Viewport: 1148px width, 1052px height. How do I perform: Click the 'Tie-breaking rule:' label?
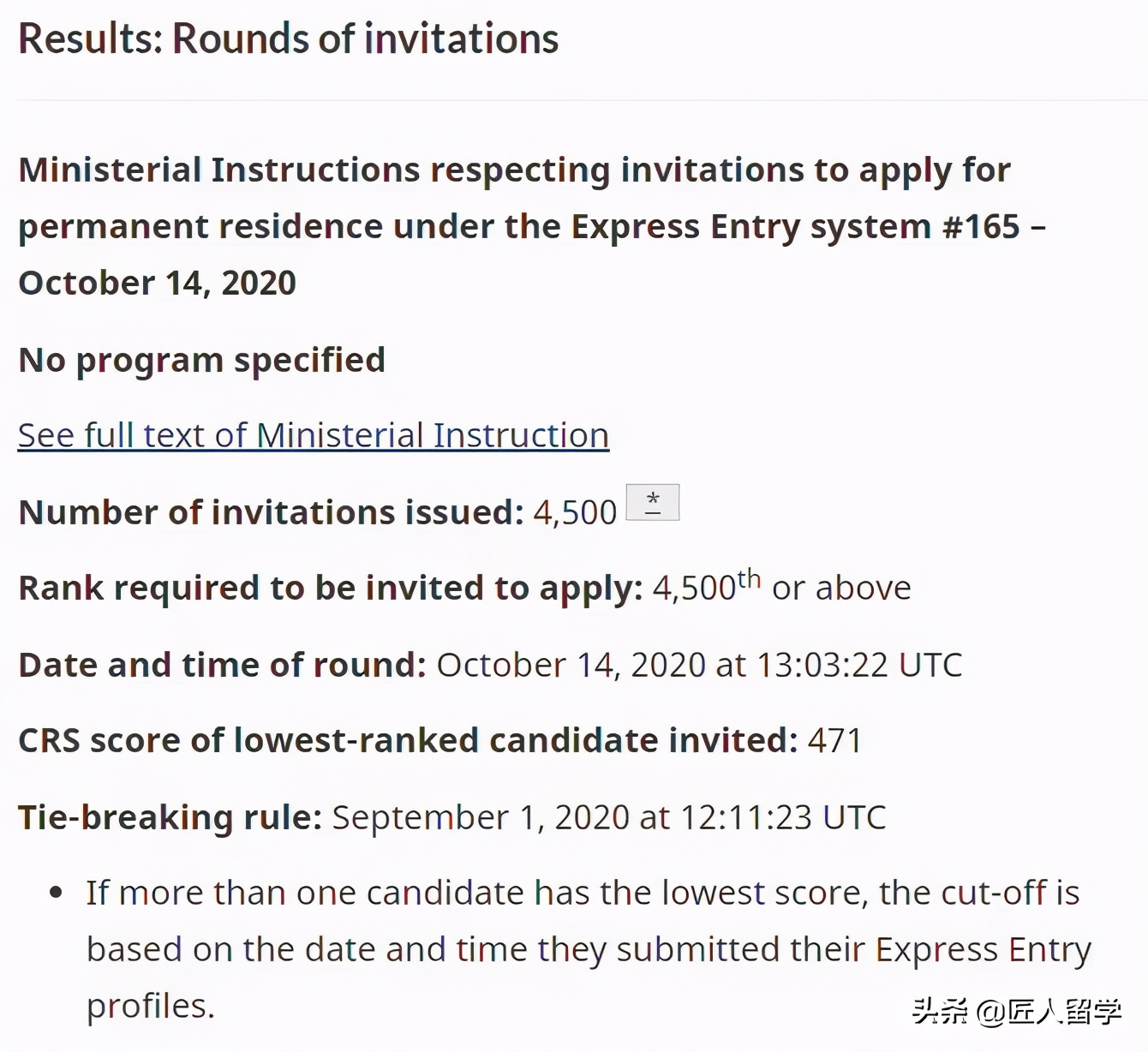click(x=170, y=817)
